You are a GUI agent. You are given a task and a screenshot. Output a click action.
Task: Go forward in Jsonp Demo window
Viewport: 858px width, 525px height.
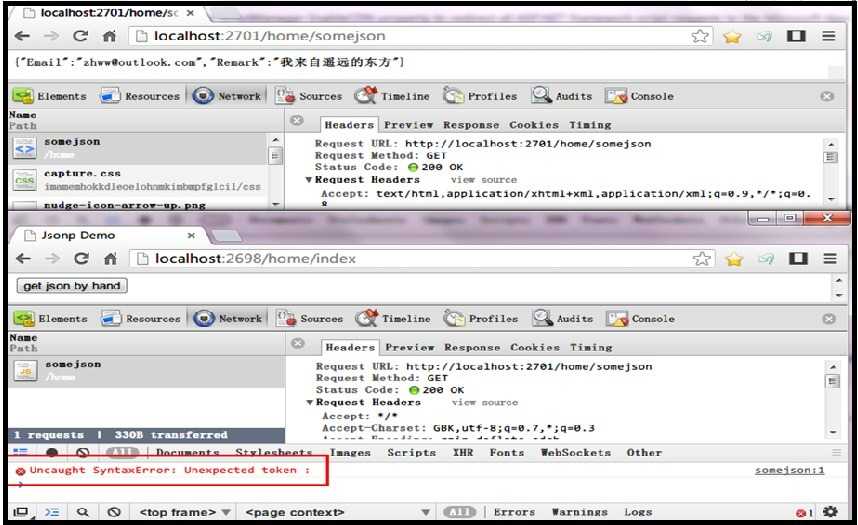52,258
